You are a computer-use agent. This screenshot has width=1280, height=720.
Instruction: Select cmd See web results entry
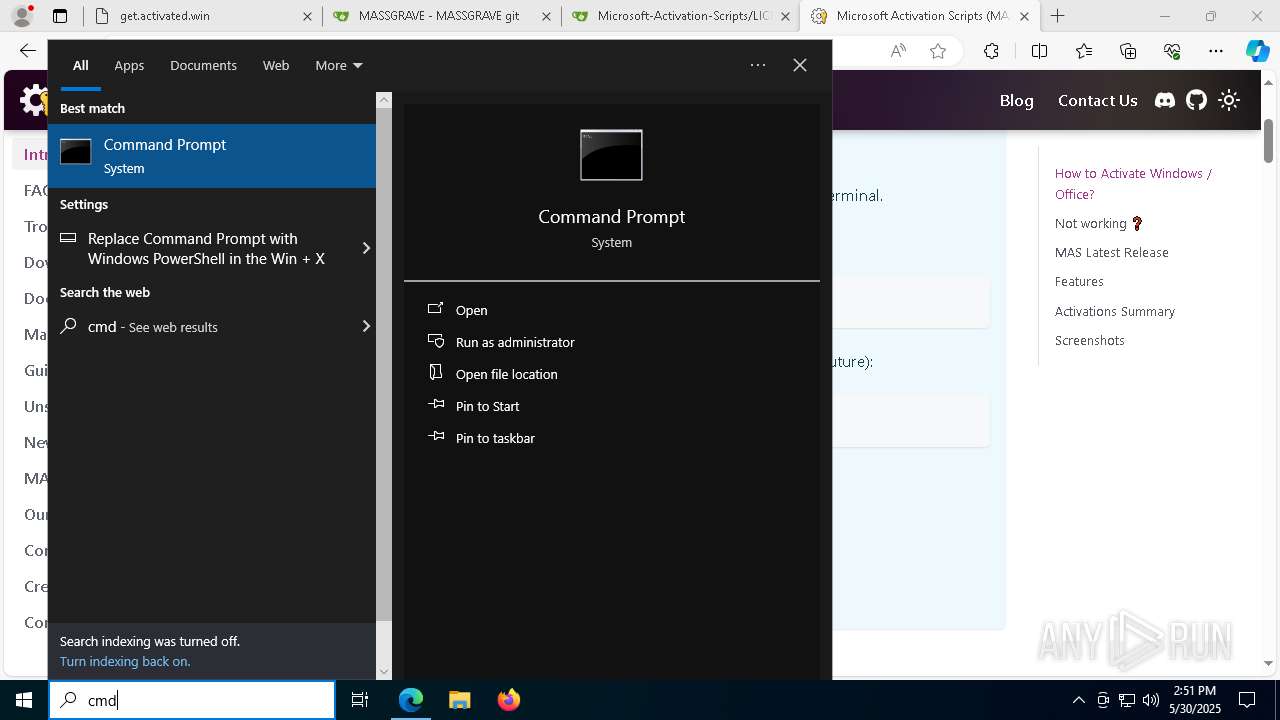tap(212, 326)
